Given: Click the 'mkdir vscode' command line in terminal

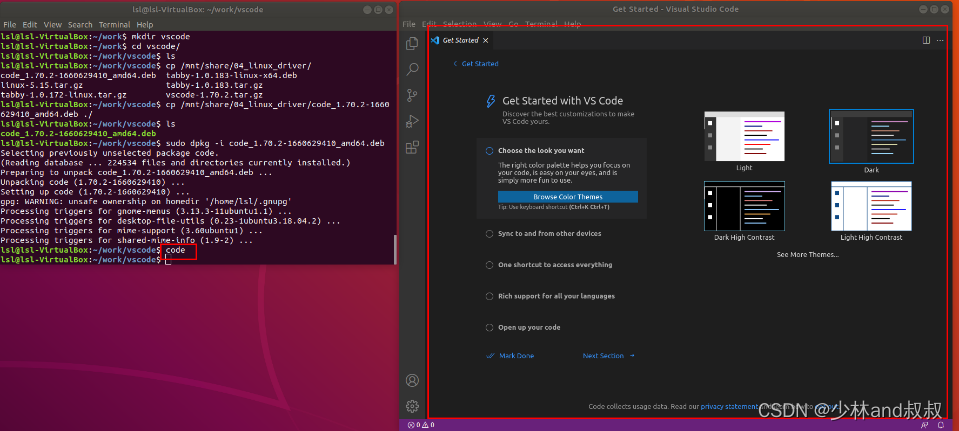Looking at the screenshot, I should 95,36.
